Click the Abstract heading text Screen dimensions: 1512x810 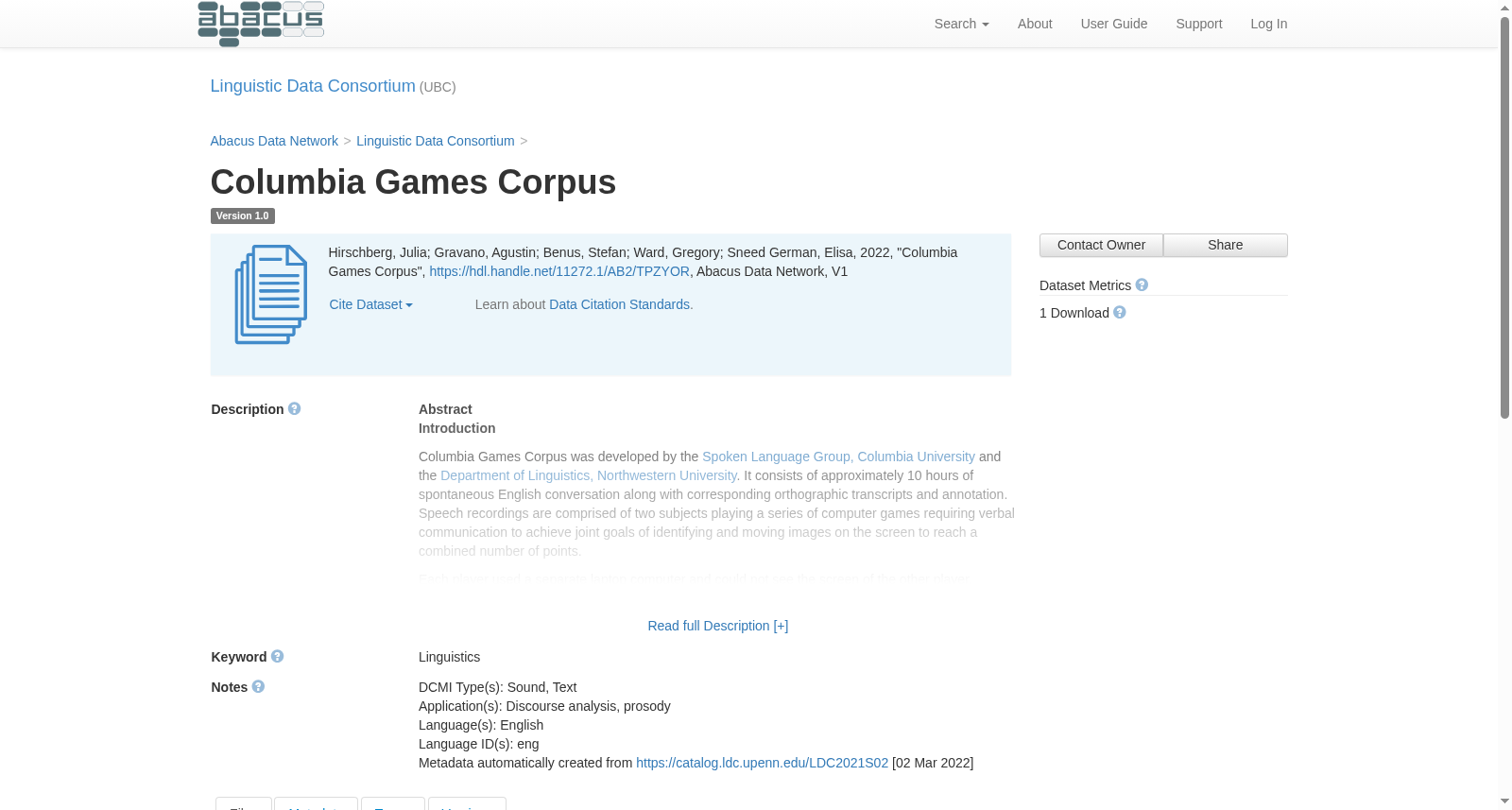[445, 409]
